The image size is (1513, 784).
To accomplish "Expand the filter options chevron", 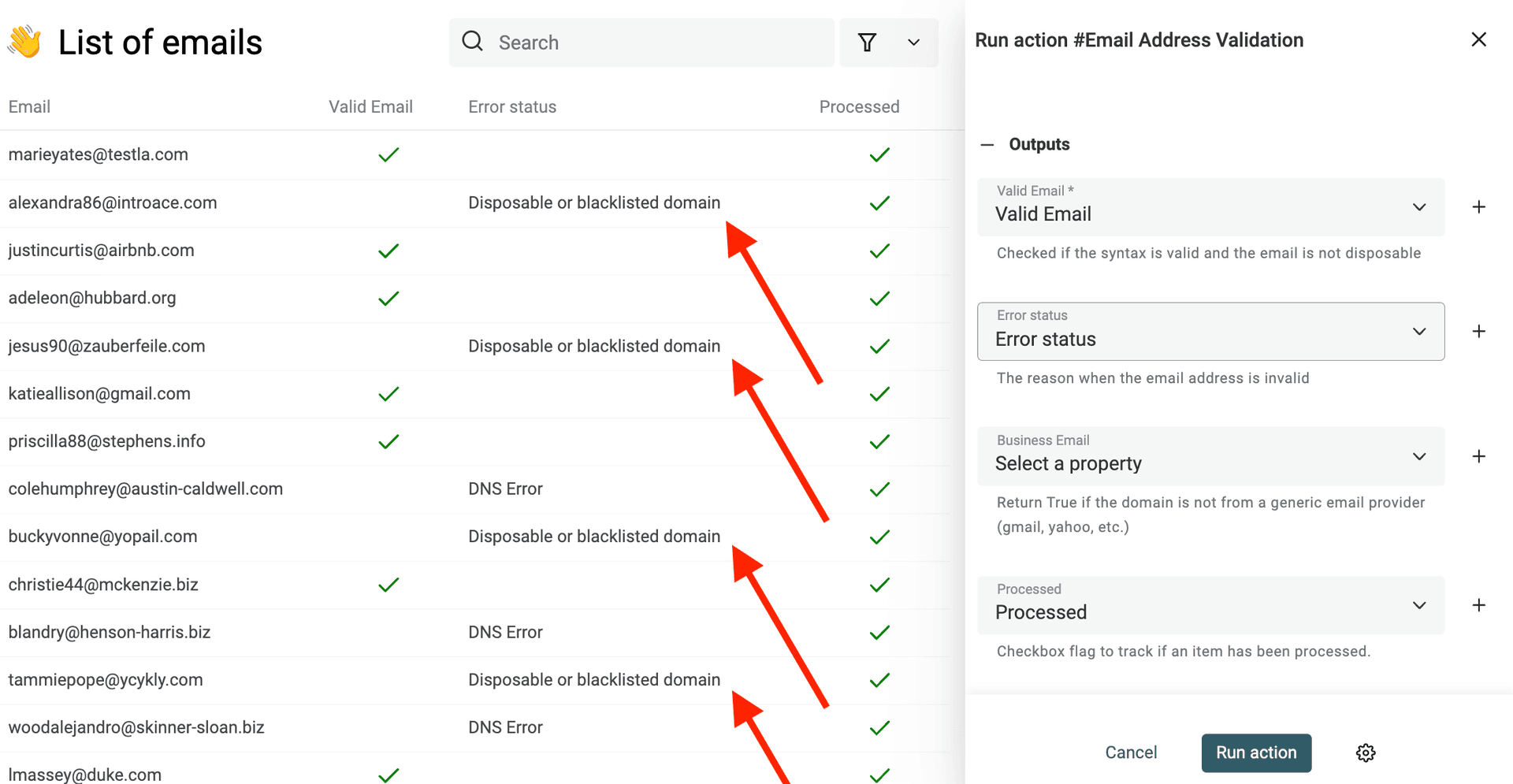I will pyautogui.click(x=913, y=43).
